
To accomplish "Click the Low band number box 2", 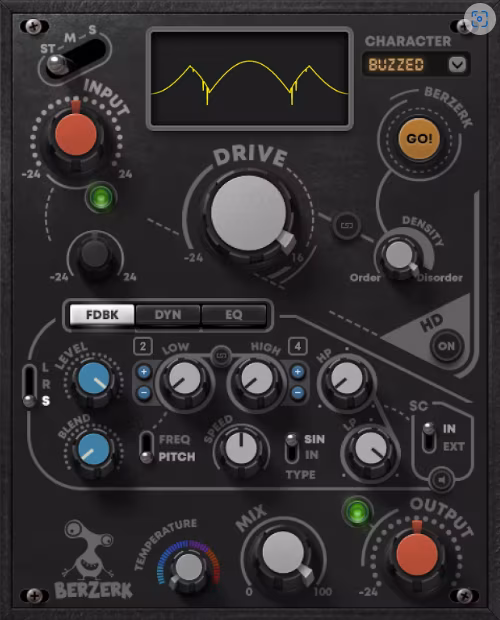I will click(143, 346).
